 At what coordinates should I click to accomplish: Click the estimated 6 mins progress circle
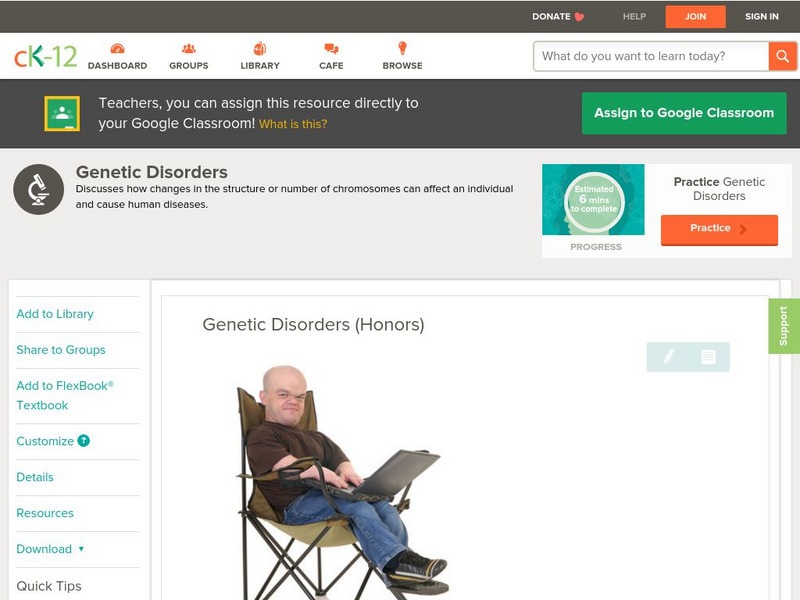click(594, 199)
